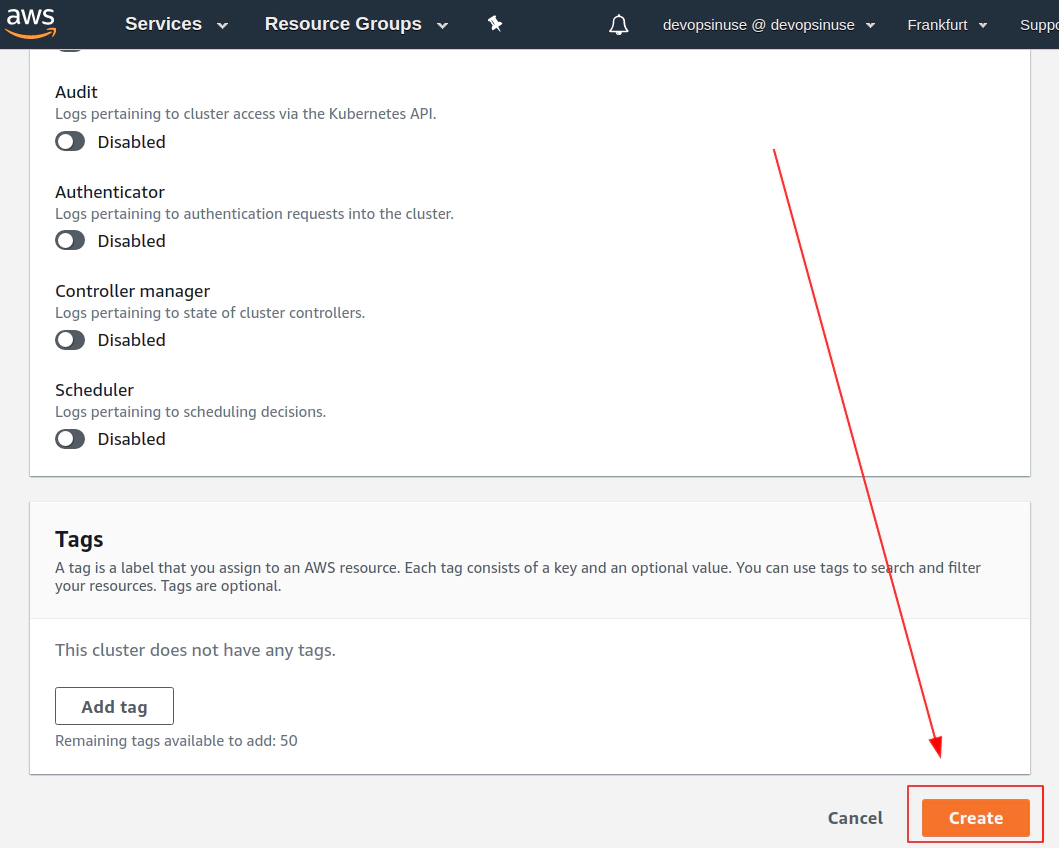The width and height of the screenshot is (1059, 848).
Task: Click the partially hidden toggle at top
Action: 70,49
